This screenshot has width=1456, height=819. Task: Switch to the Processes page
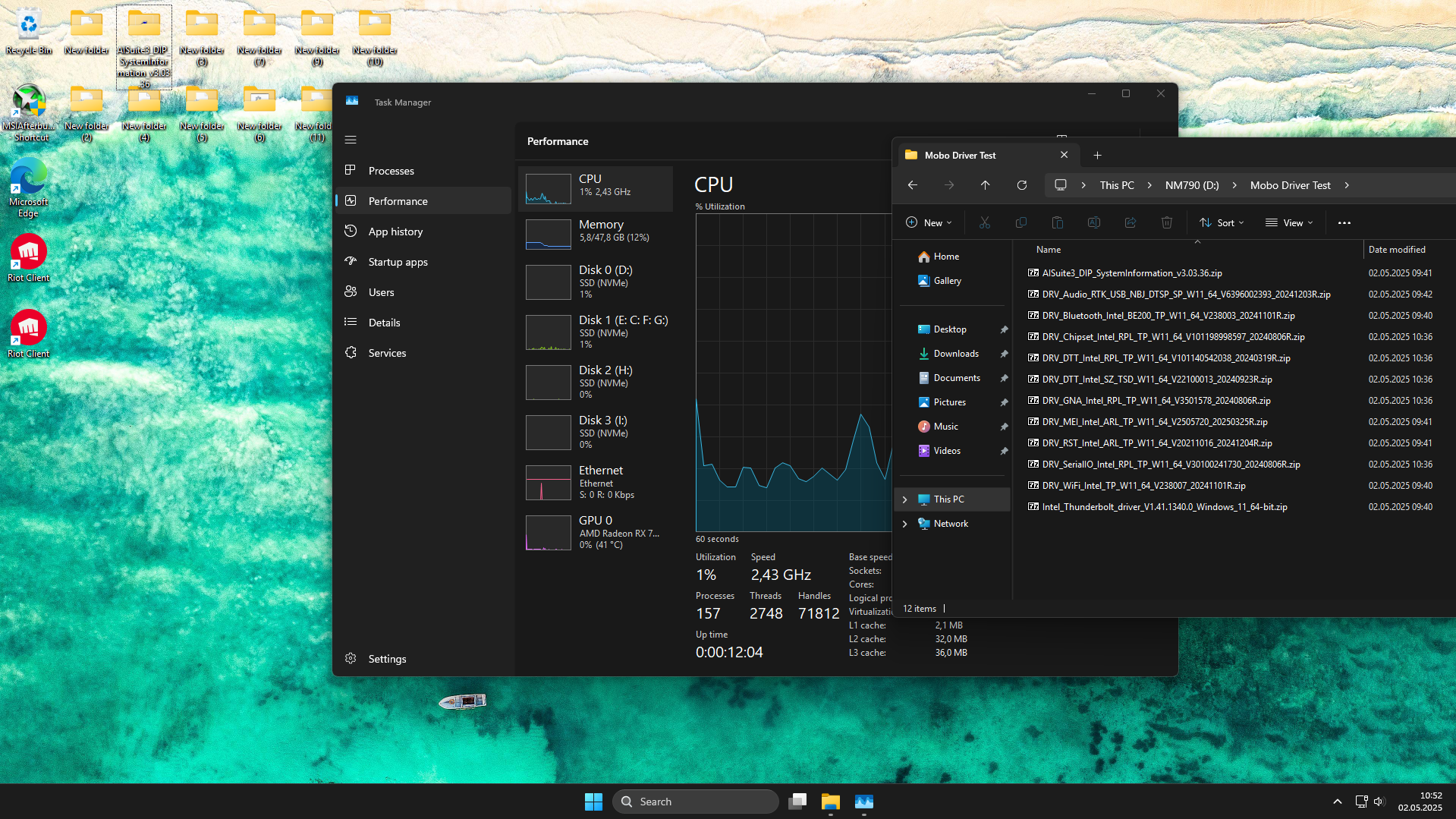(391, 171)
